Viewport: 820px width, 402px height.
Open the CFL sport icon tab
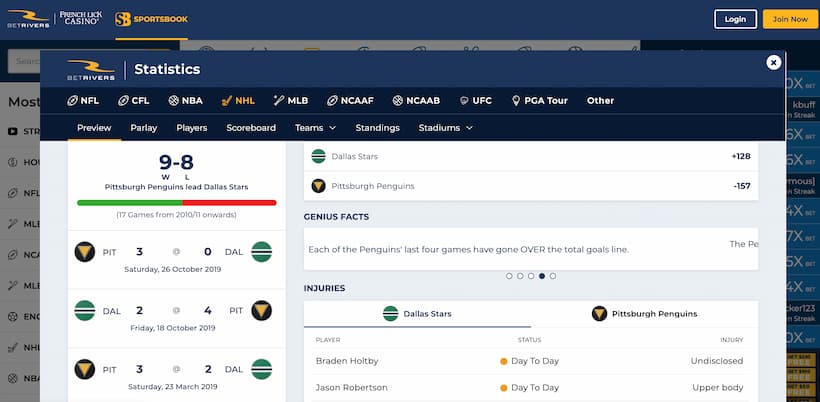[133, 100]
